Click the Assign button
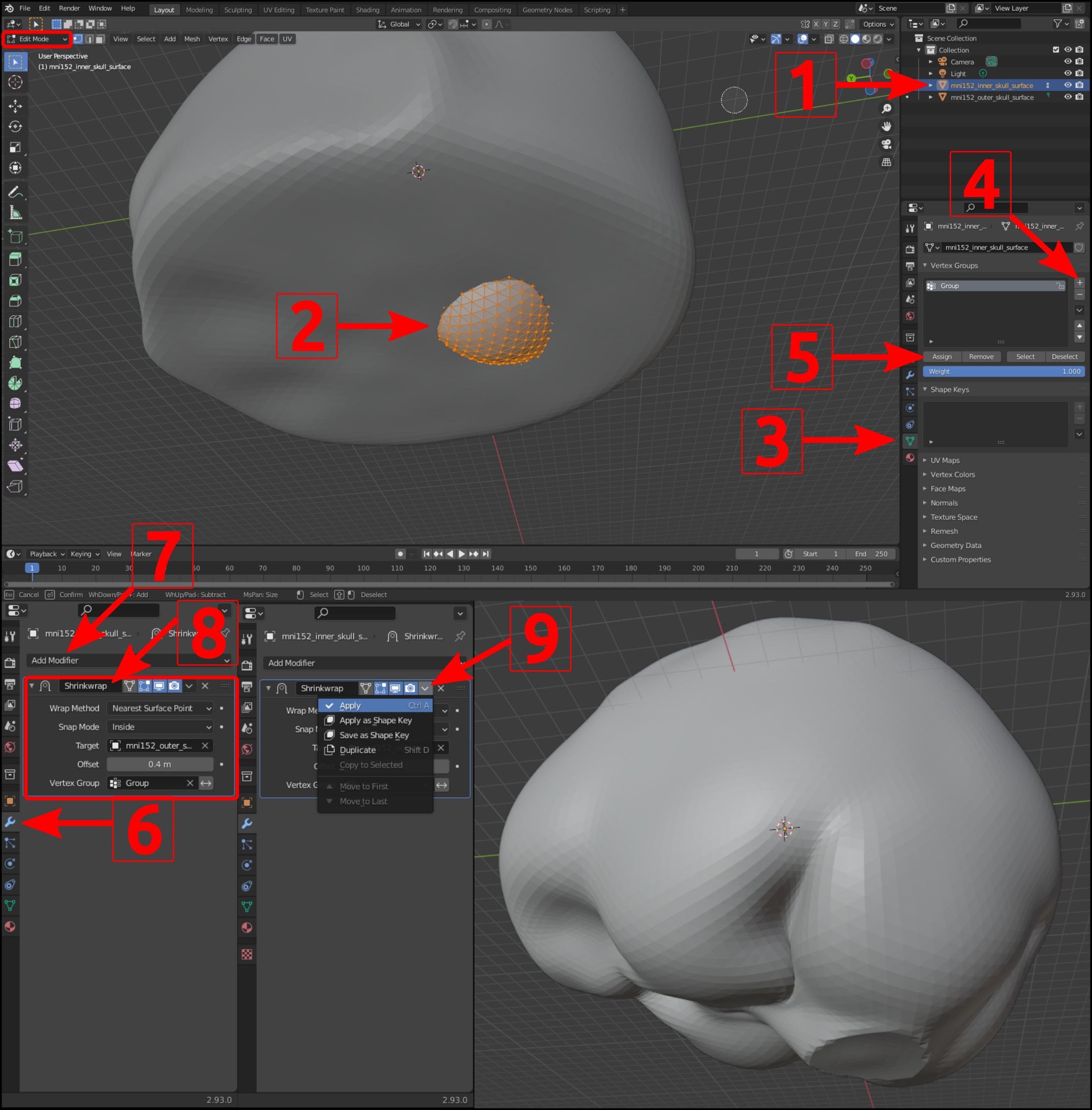 pyautogui.click(x=942, y=356)
